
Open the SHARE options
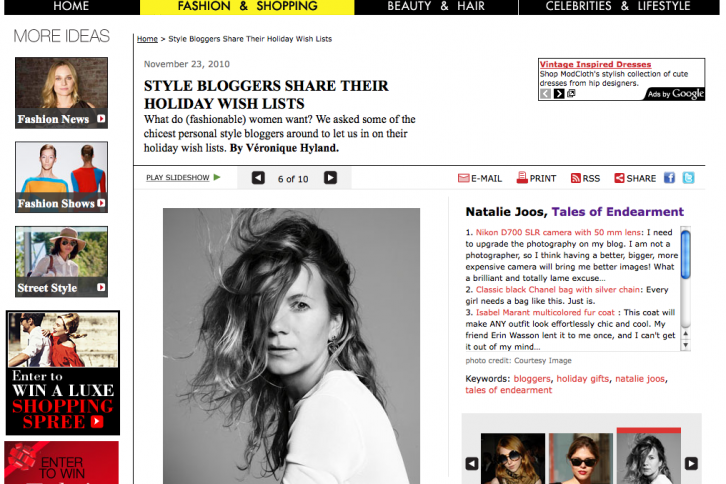[x=635, y=178]
